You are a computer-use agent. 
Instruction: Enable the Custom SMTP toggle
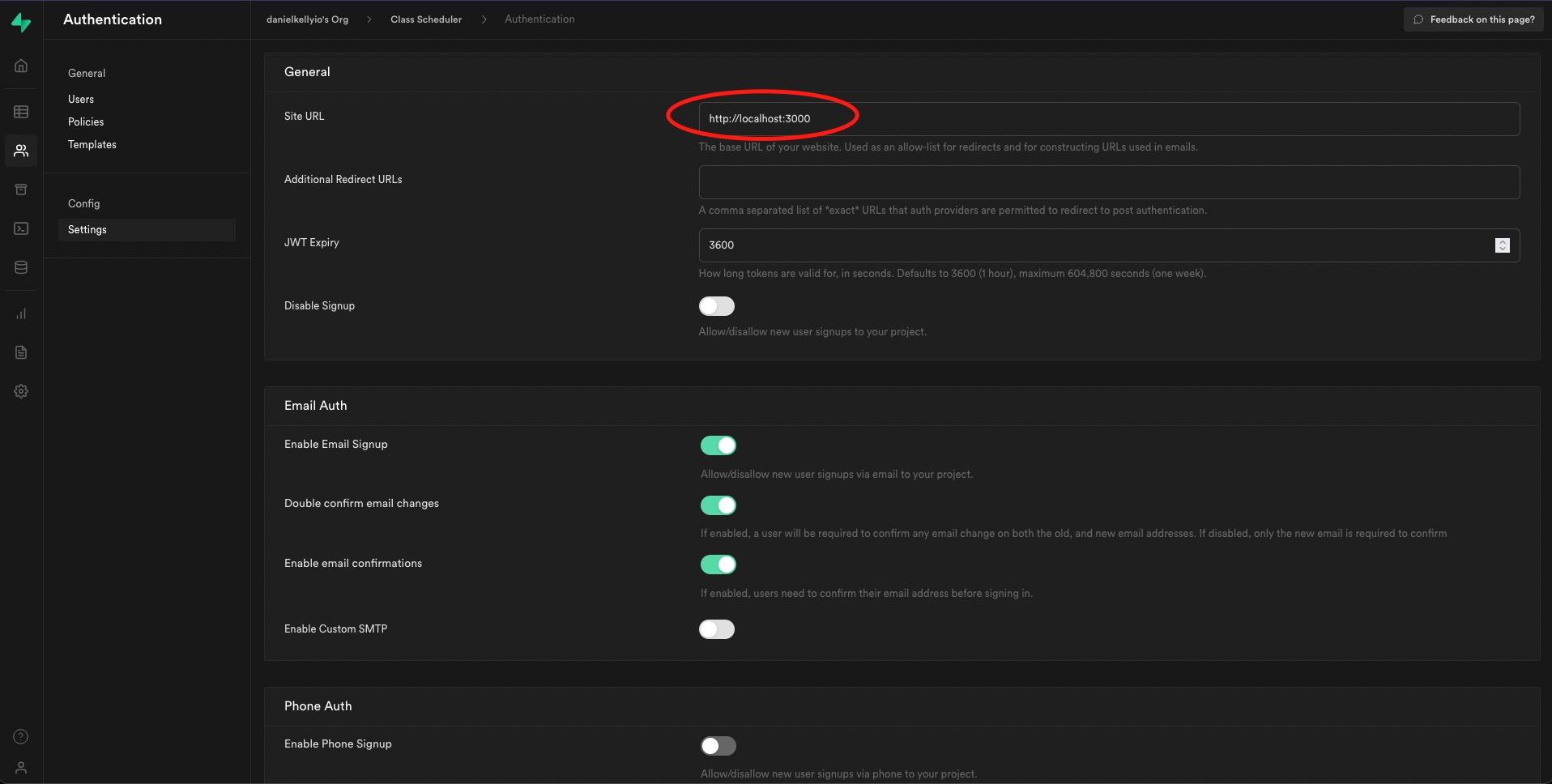716,629
